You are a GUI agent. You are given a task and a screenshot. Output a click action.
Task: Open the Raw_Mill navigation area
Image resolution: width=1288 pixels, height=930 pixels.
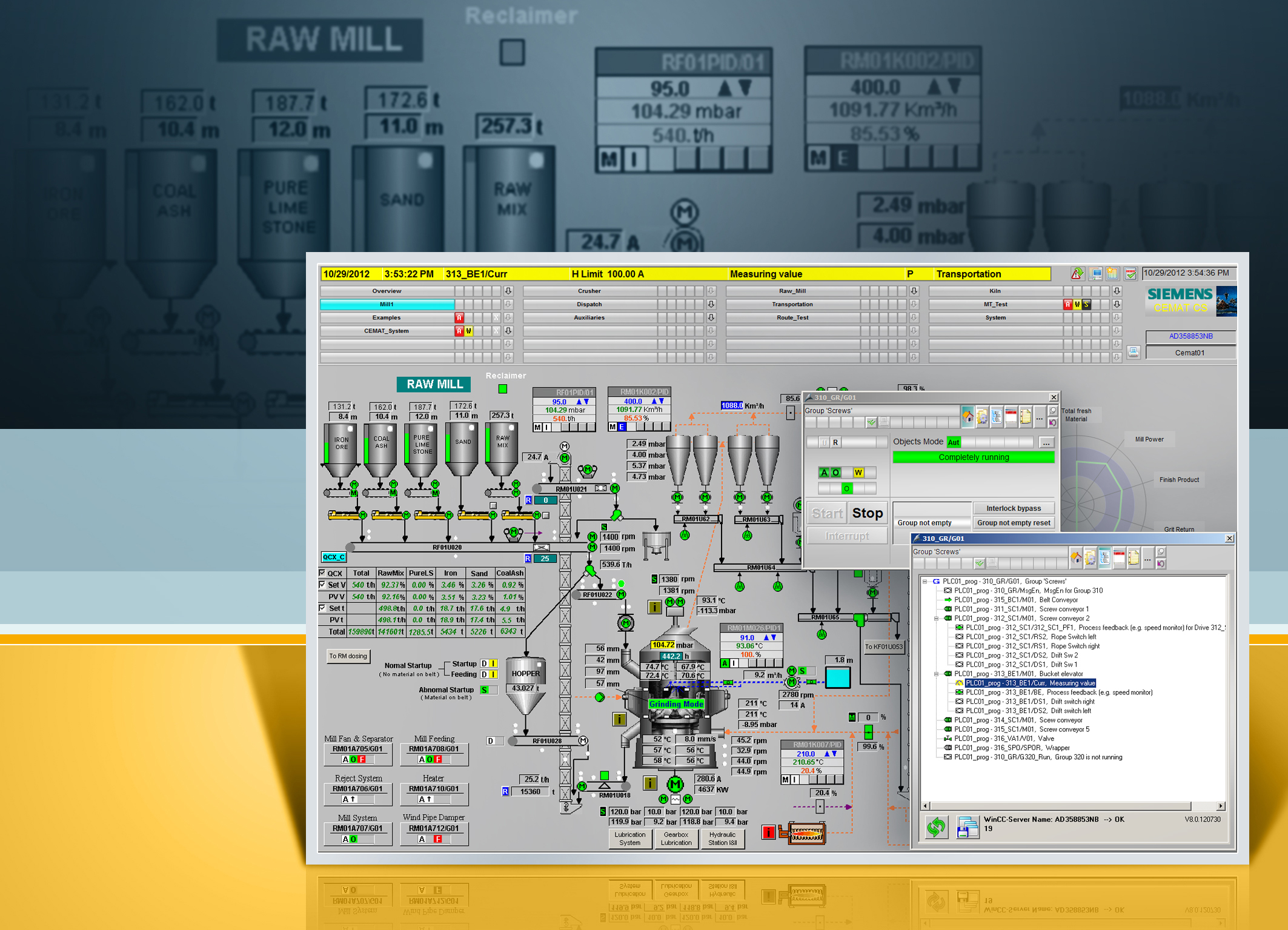(792, 291)
